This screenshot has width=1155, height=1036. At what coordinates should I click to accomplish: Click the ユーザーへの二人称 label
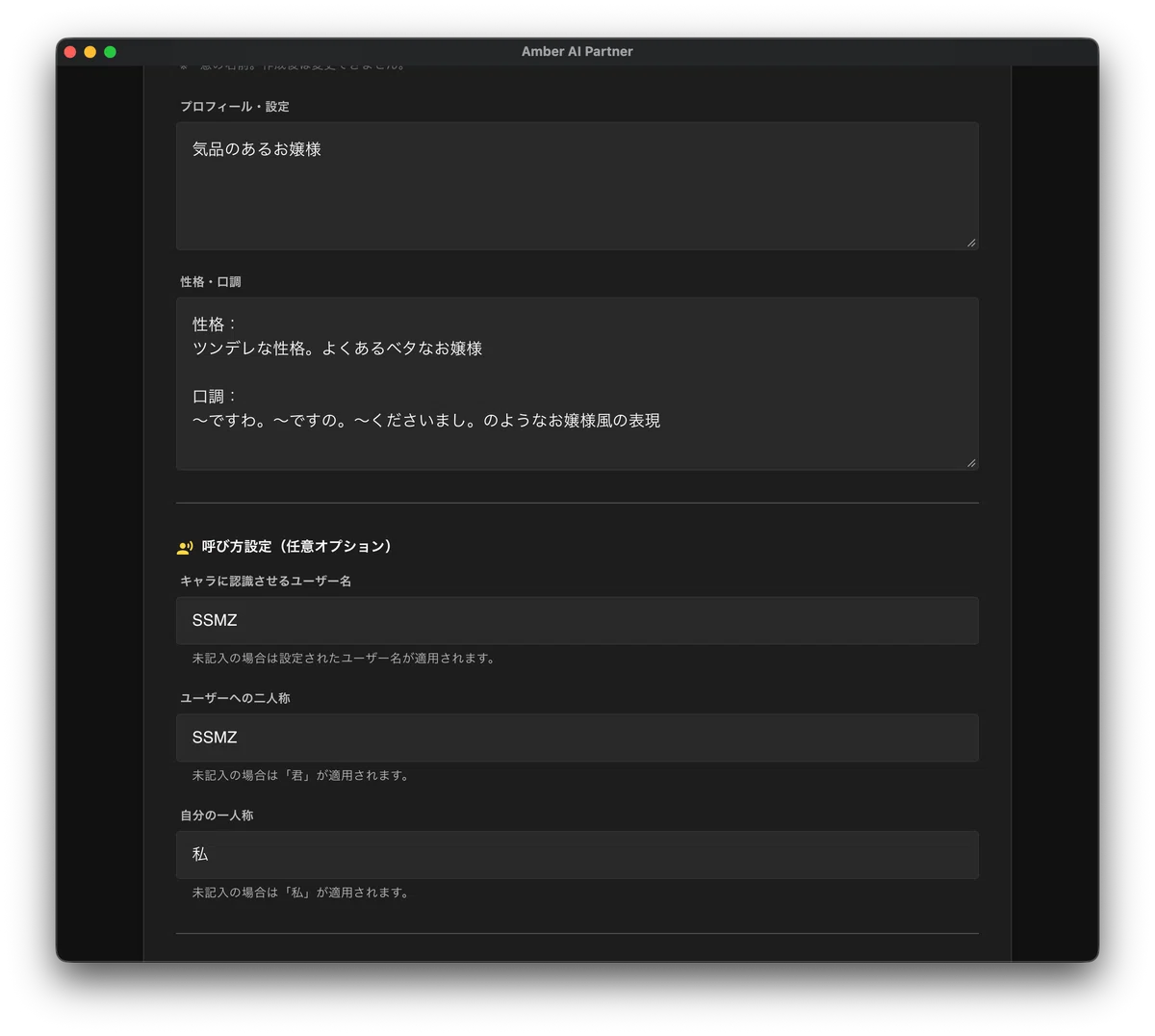(x=235, y=698)
